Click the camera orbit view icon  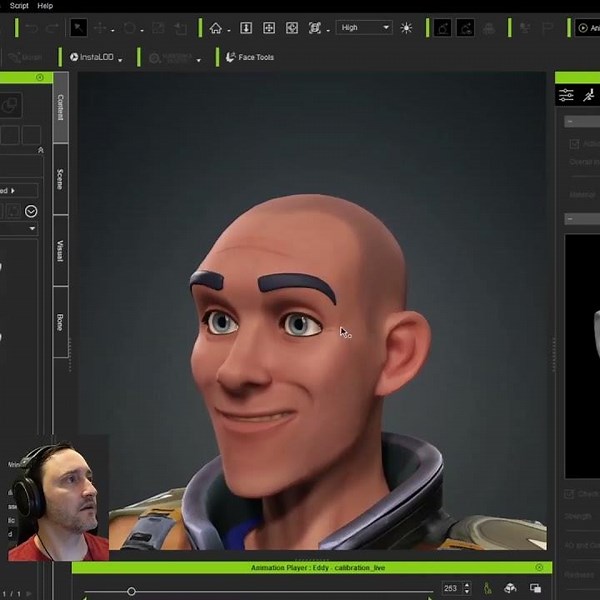coord(292,28)
